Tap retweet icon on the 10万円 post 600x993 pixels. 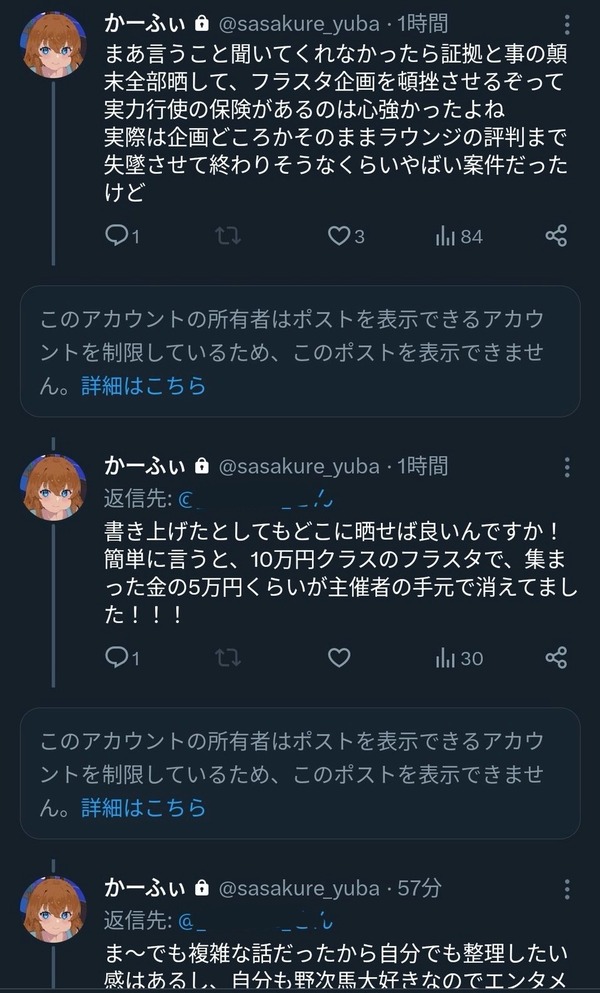[227, 658]
